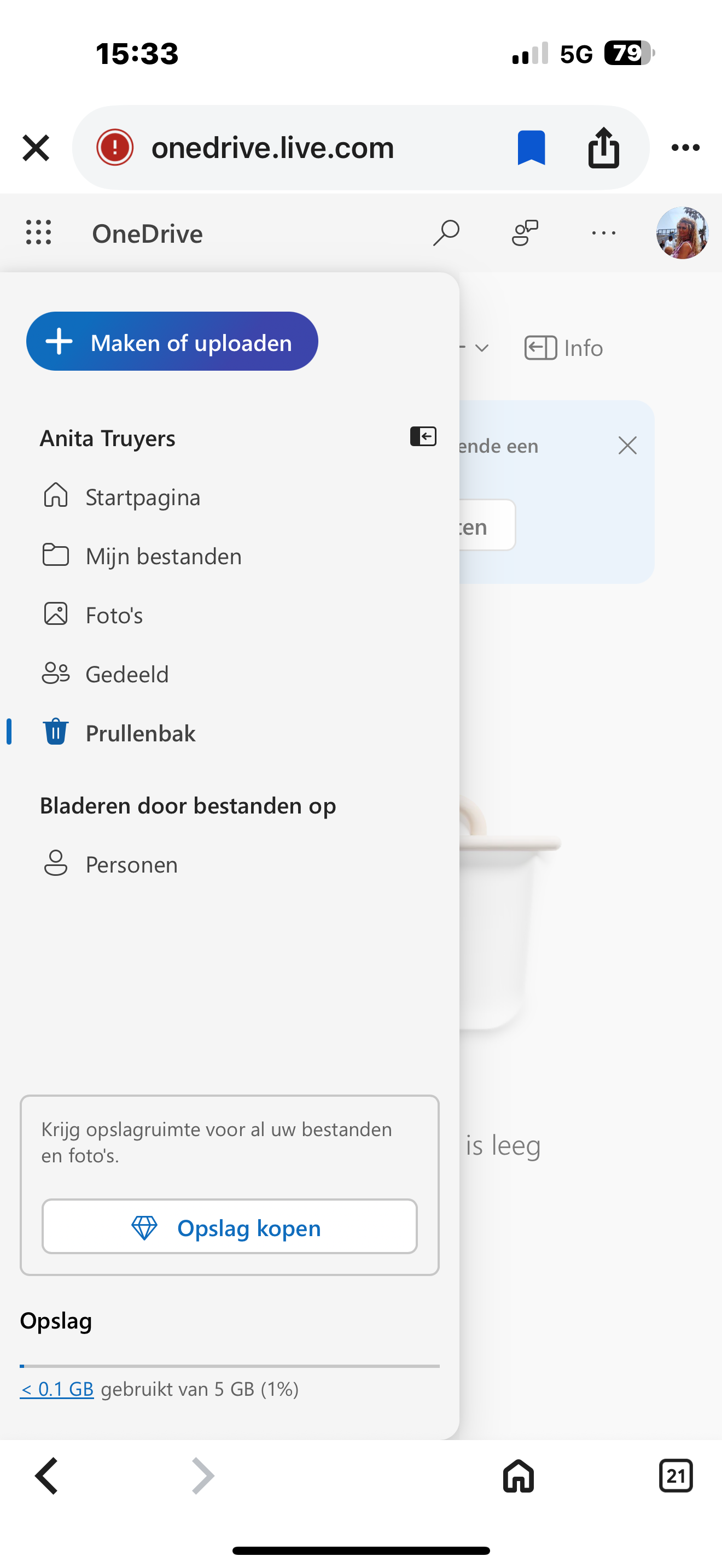Open the browser tabs counter

tap(676, 1476)
